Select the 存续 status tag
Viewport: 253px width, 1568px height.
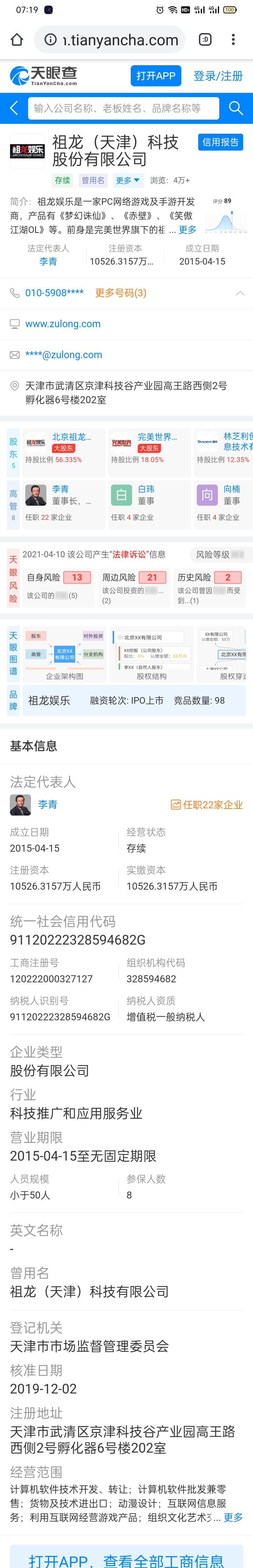(63, 181)
